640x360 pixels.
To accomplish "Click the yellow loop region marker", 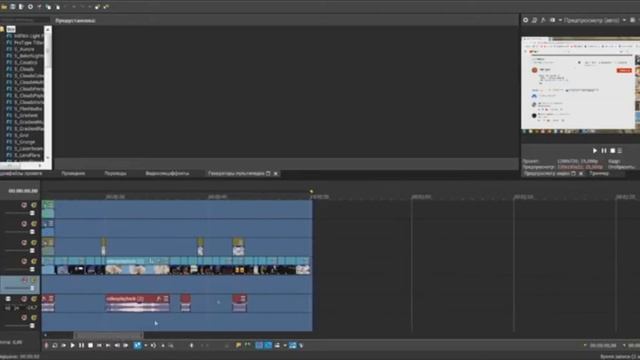I will point(311,191).
